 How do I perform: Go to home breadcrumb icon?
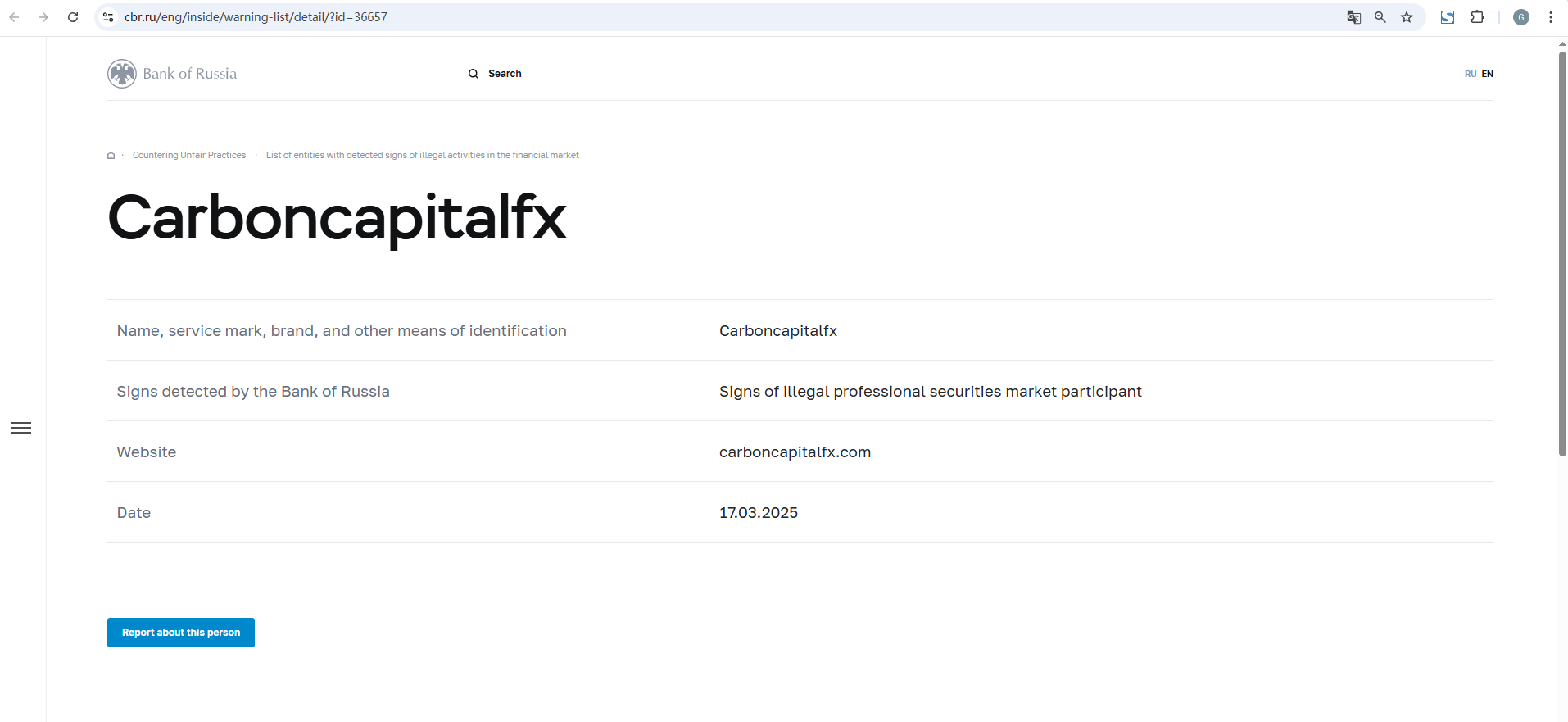[x=111, y=156]
